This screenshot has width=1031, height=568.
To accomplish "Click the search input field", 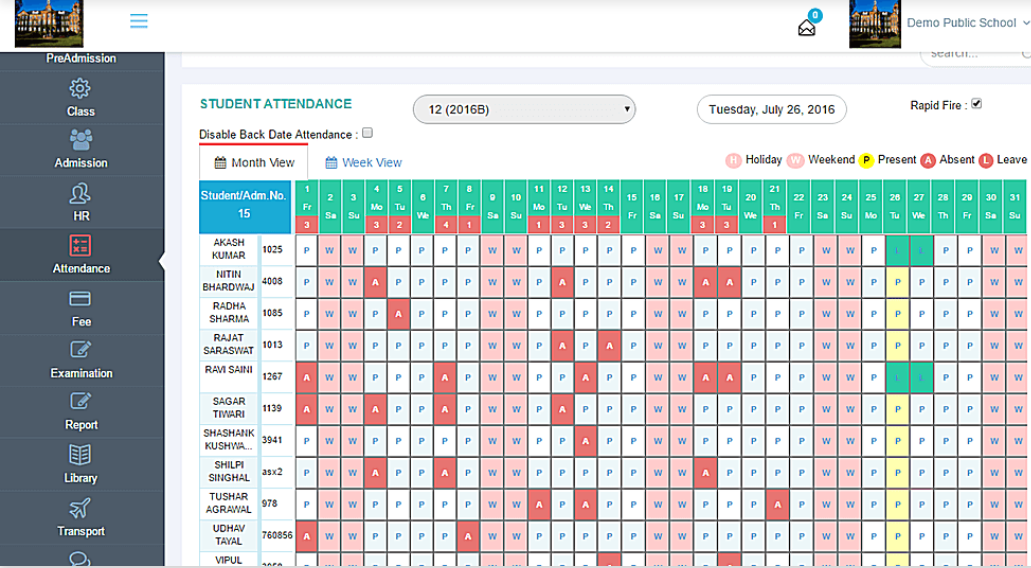I will pos(970,54).
